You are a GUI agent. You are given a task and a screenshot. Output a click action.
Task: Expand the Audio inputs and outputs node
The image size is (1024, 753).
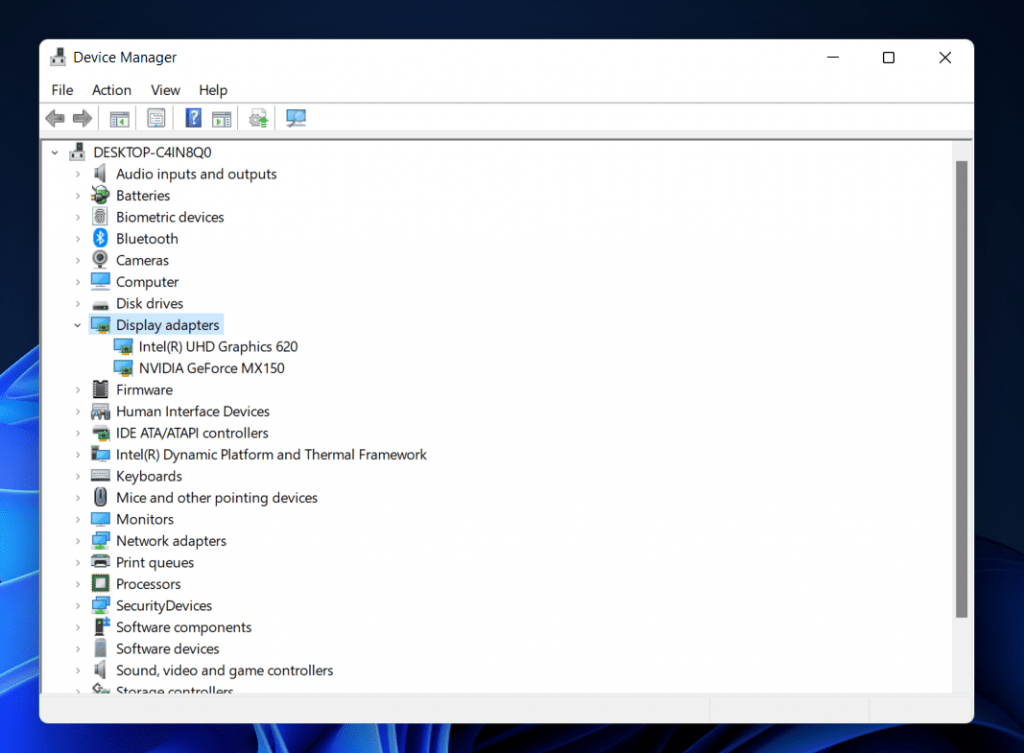(77, 174)
